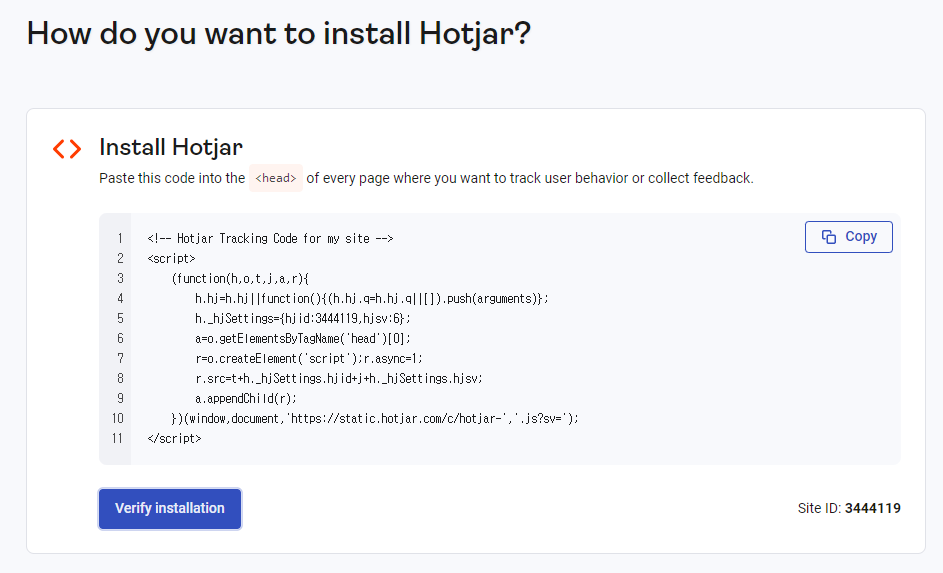The width and height of the screenshot is (943, 573).
Task: Click the 'Paste this code into the' instruction text
Action: (172, 178)
